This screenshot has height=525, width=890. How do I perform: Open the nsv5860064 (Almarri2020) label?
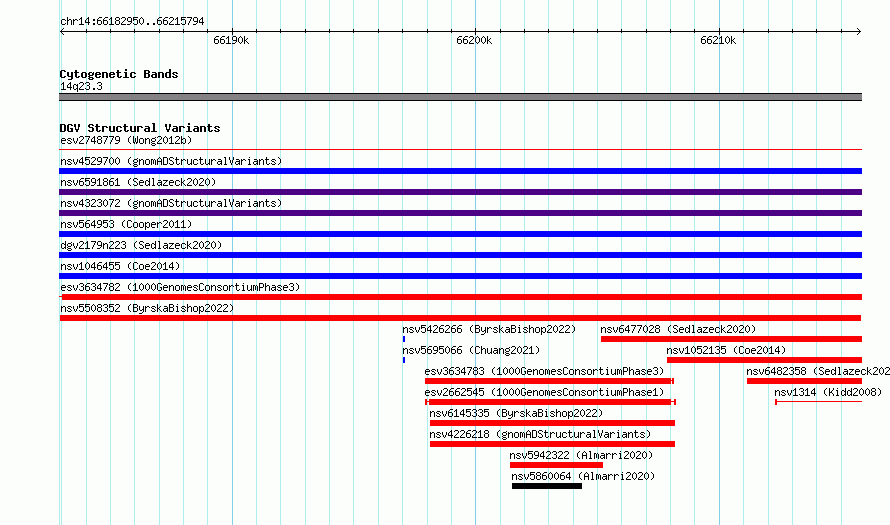coord(583,476)
